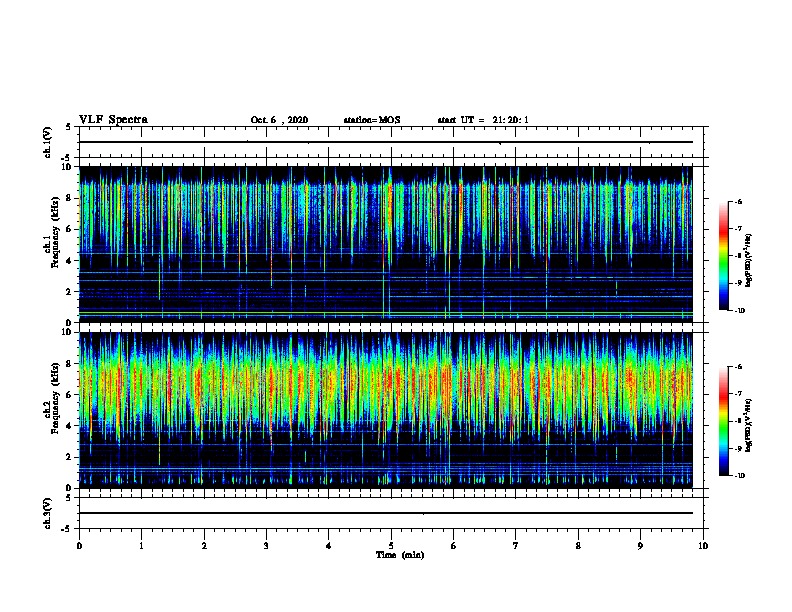Select the ch.2 spectrogram color bar
The width and height of the screenshot is (792, 612).
pyautogui.click(x=724, y=421)
